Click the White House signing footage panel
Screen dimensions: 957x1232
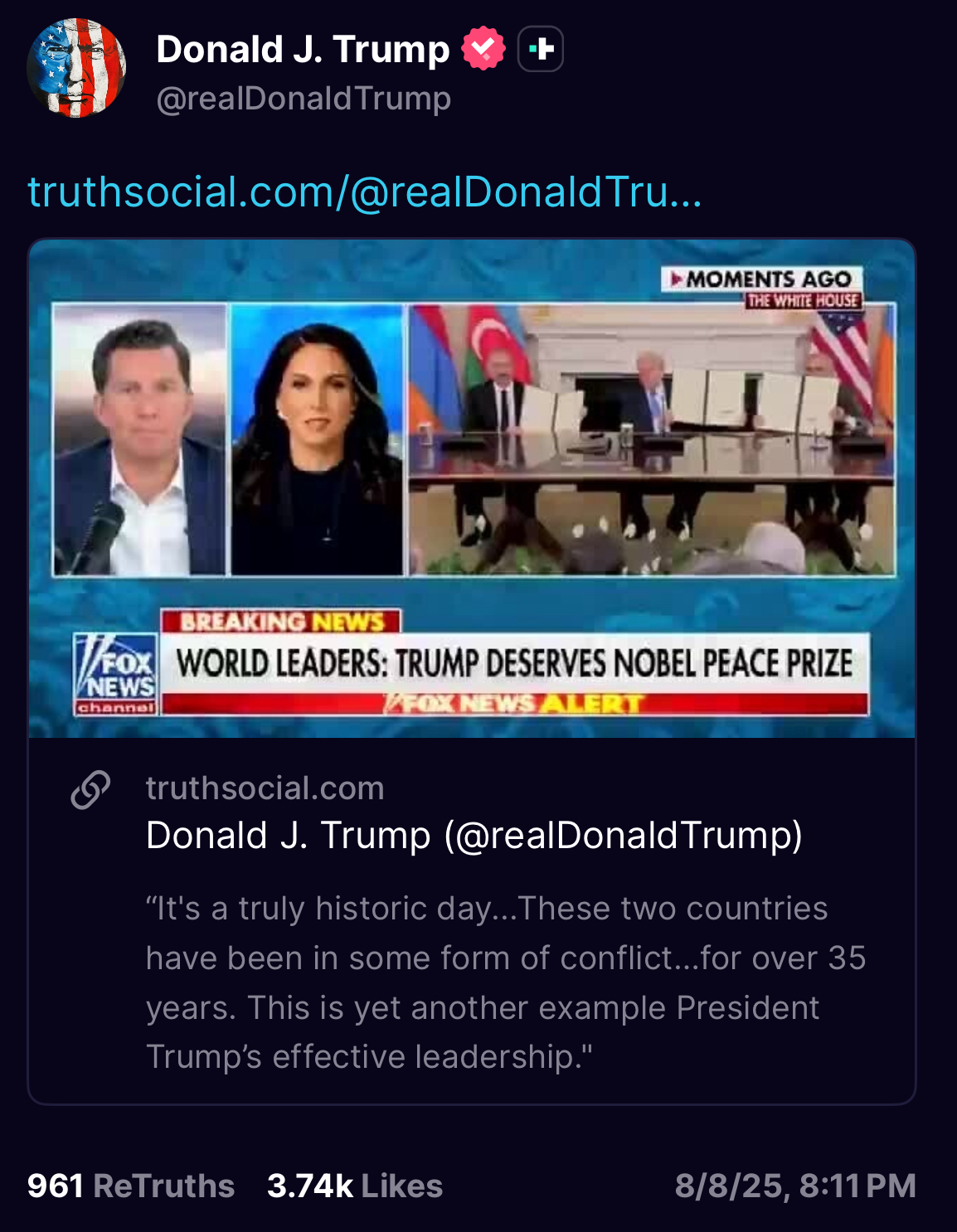[x=652, y=439]
